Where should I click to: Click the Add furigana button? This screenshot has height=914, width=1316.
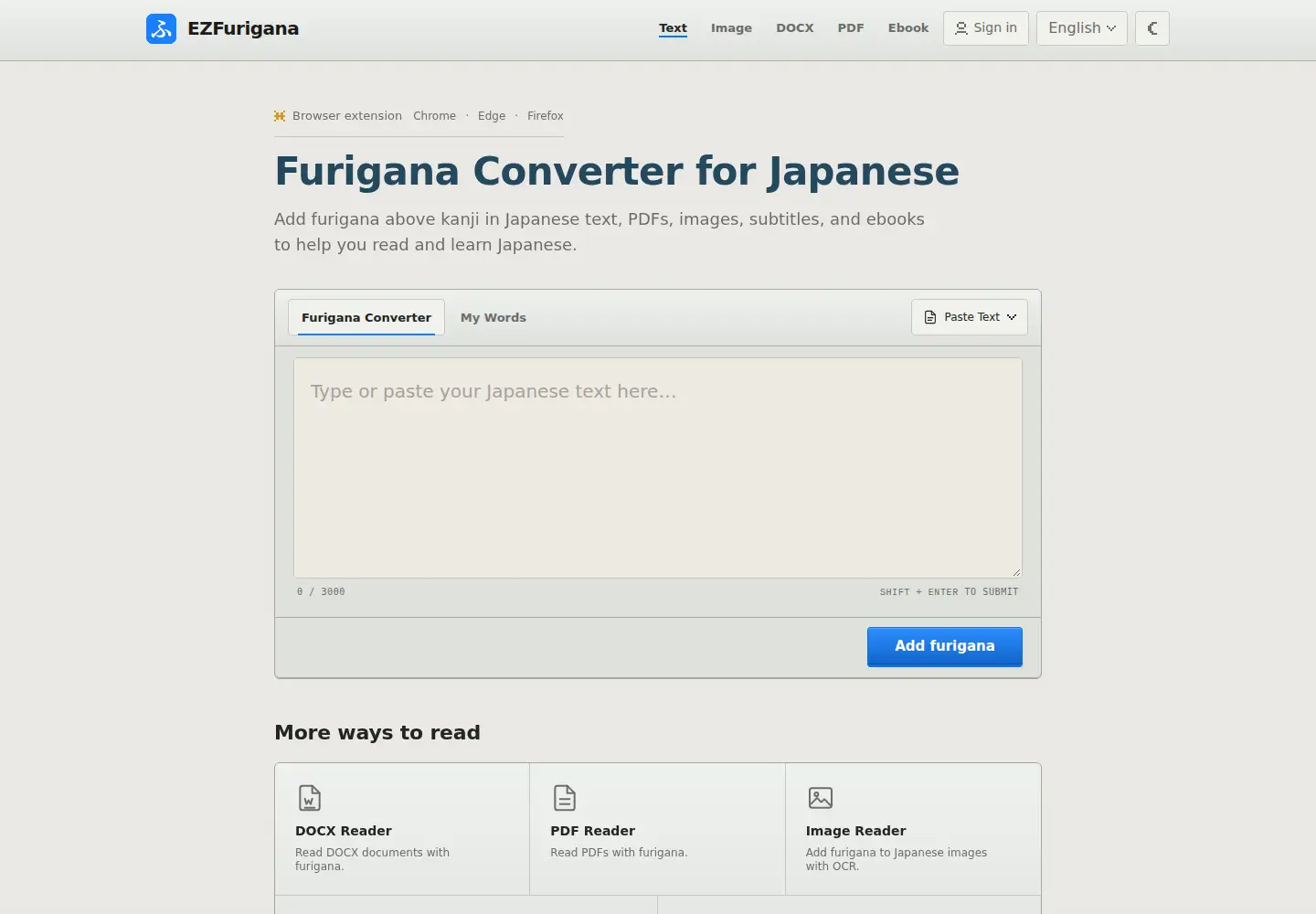pyautogui.click(x=945, y=646)
